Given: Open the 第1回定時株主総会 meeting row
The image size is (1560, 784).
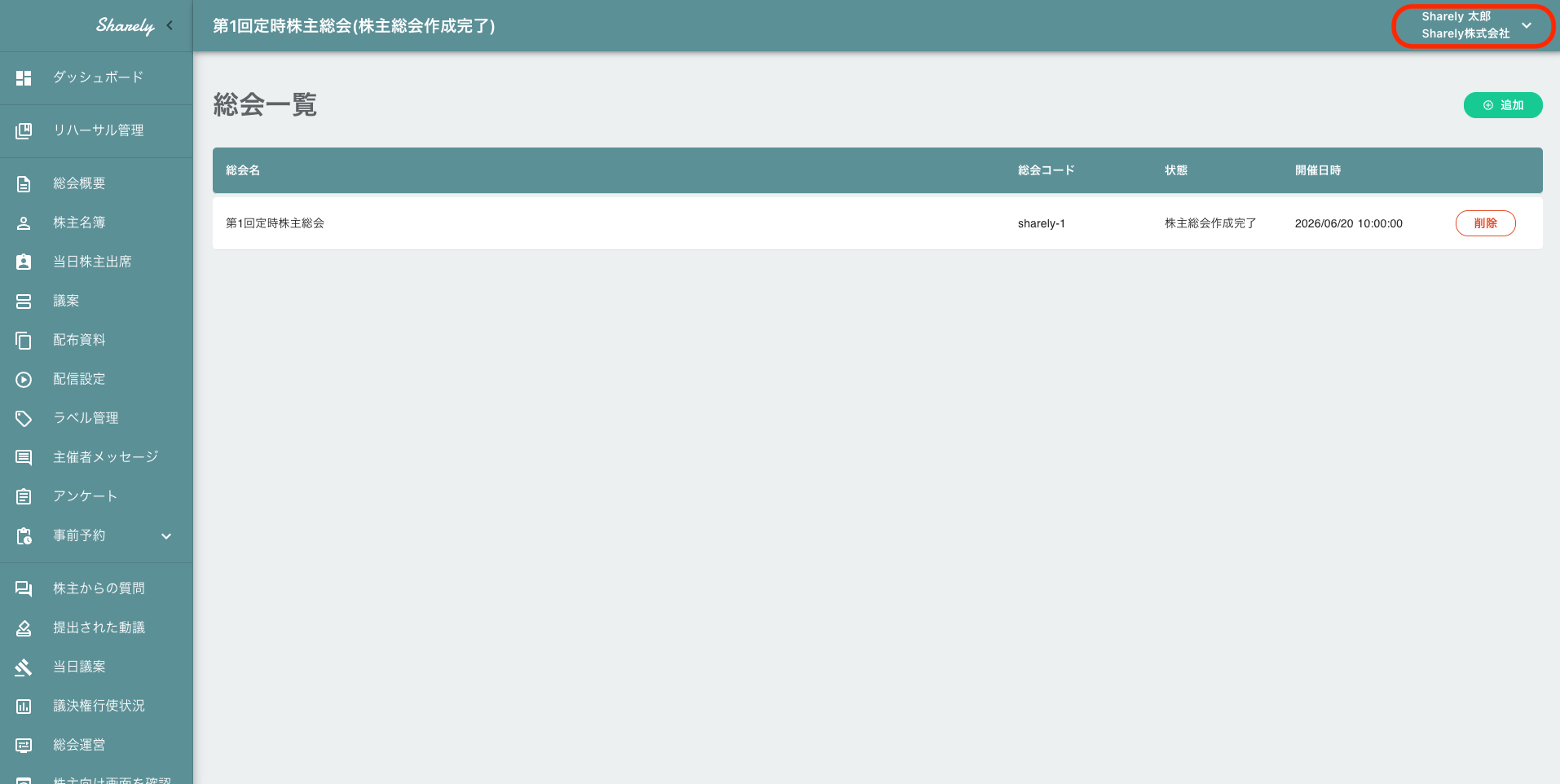Looking at the screenshot, I should tap(275, 222).
